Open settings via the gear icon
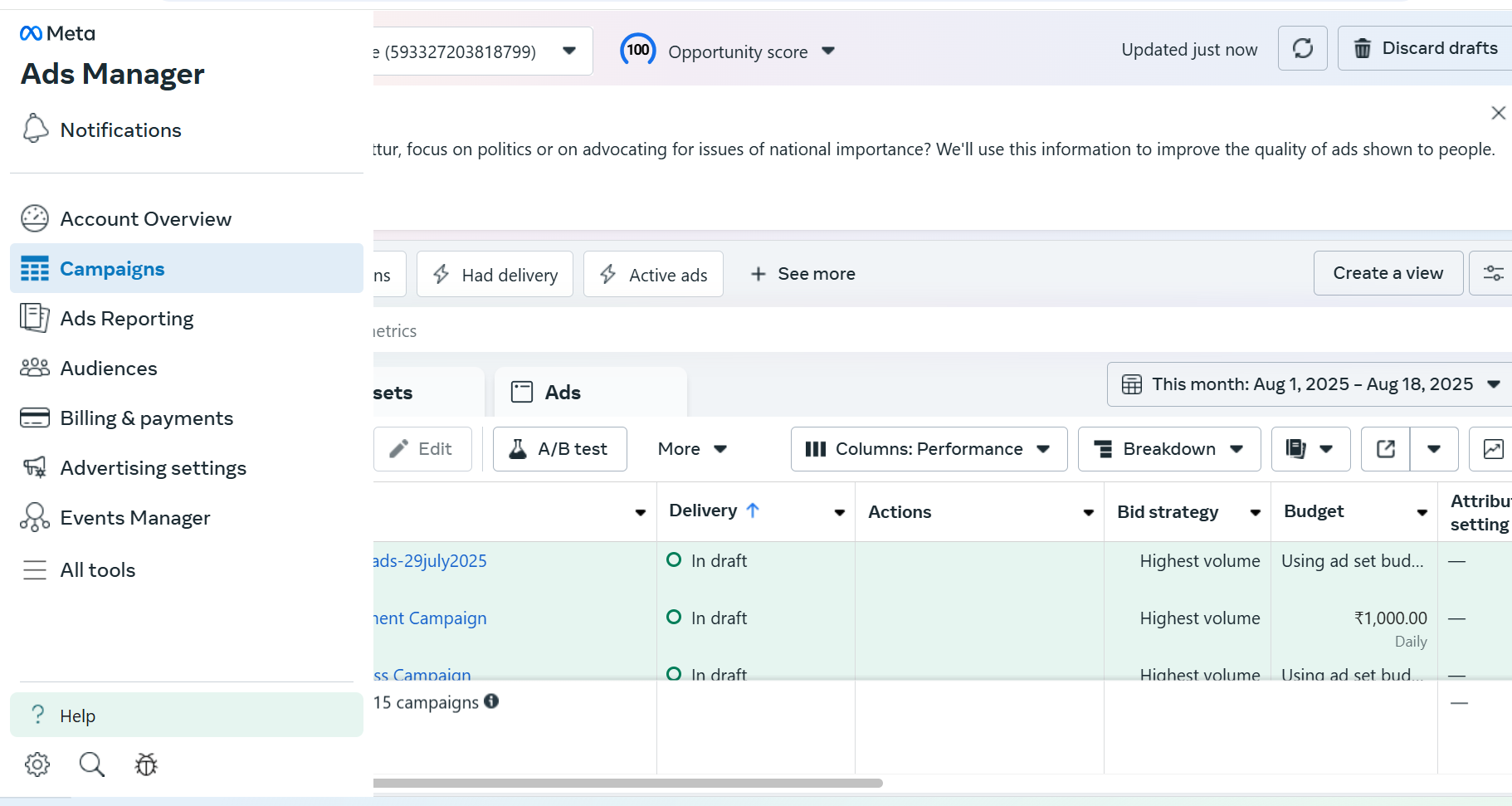This screenshot has height=806, width=1512. click(37, 764)
